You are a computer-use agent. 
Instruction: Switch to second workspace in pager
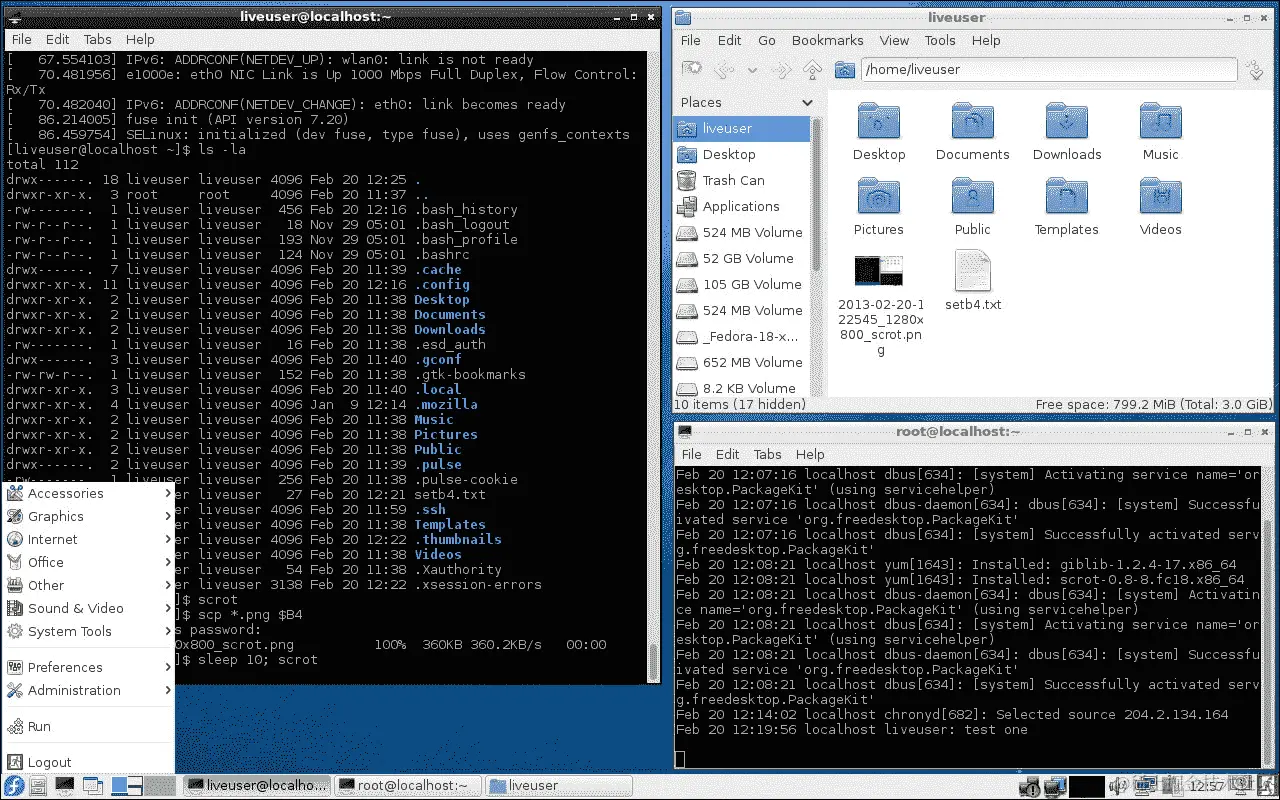160,786
